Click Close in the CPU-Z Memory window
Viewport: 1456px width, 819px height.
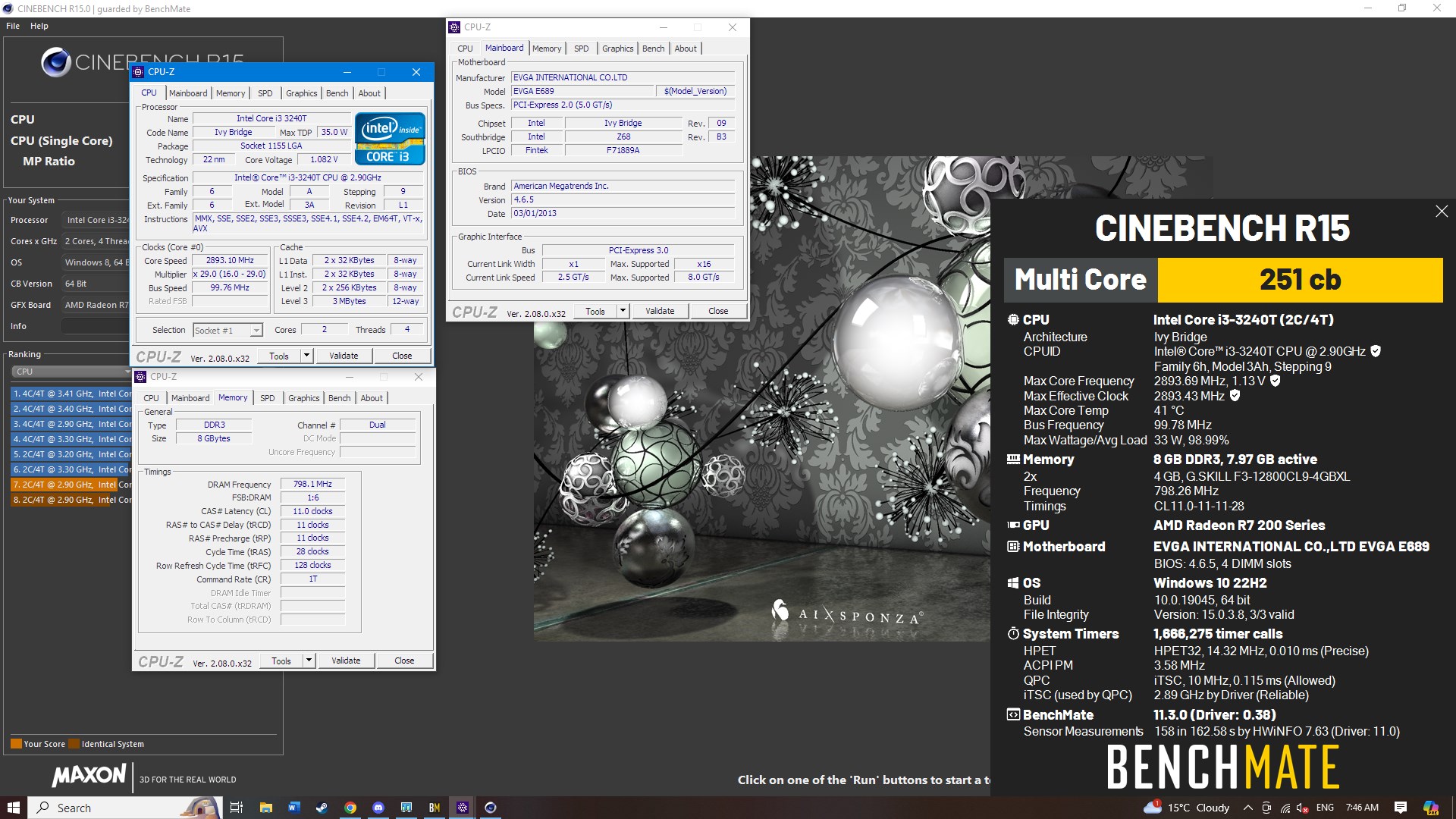pos(404,661)
